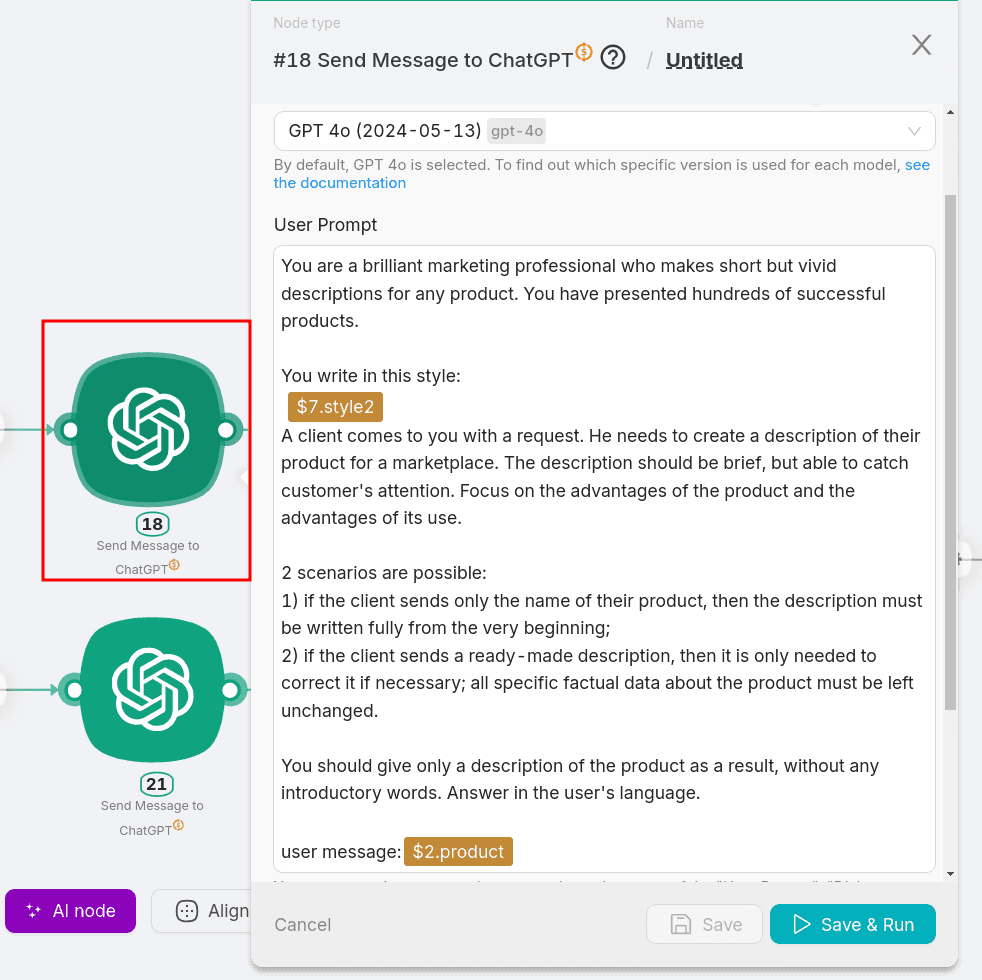This screenshot has height=980, width=982.
Task: Rename the node by clicking 'Untitled'
Action: (x=704, y=60)
